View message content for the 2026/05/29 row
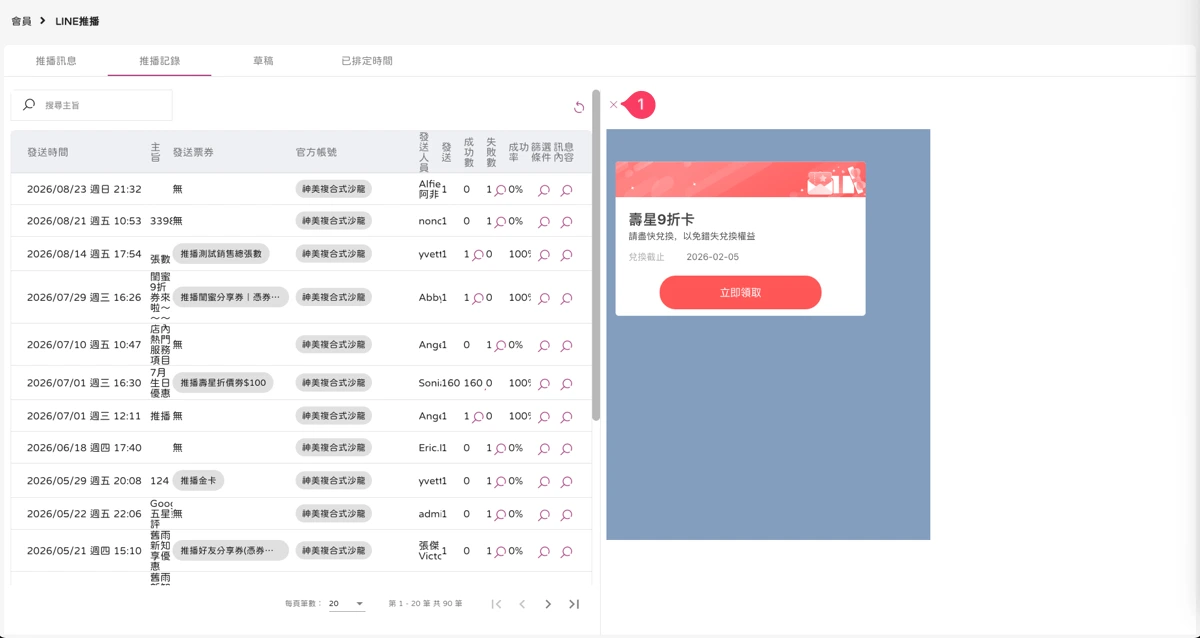Image resolution: width=1200 pixels, height=638 pixels. pos(566,482)
